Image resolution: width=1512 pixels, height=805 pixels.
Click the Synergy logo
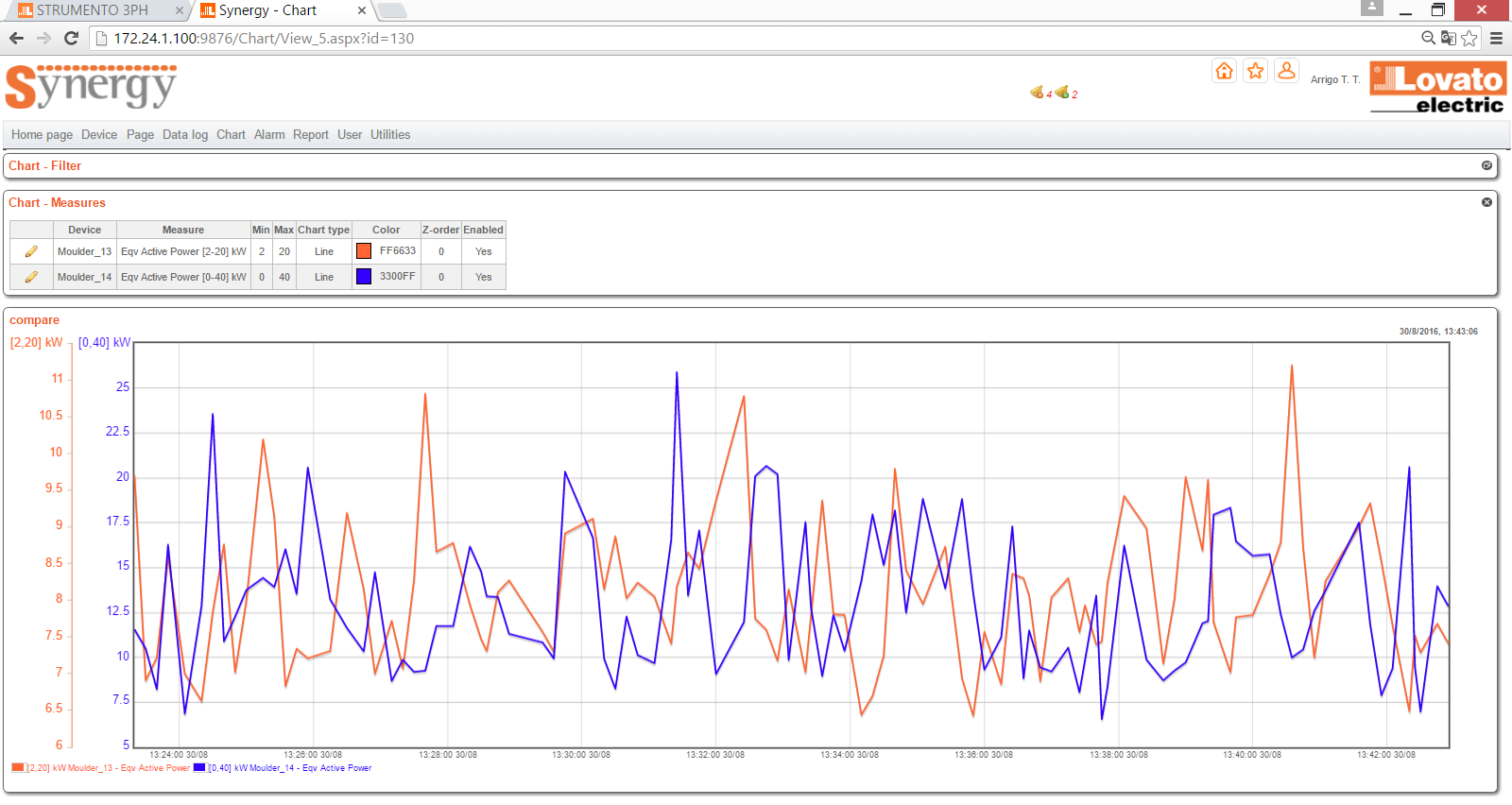click(91, 87)
